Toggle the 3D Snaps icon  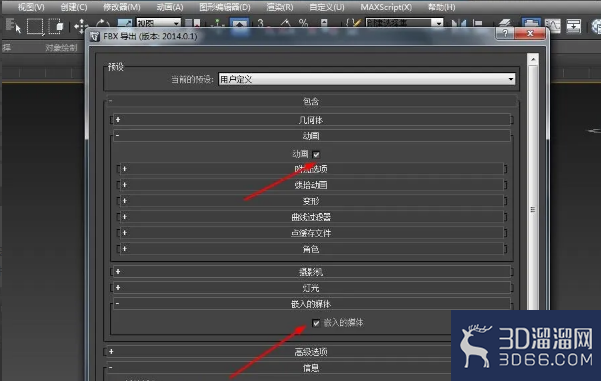click(261, 23)
